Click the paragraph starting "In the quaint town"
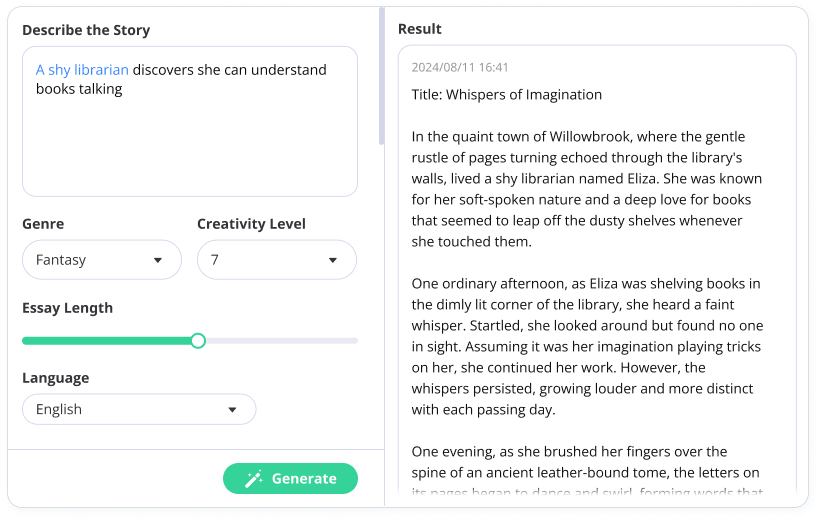This screenshot has width=820, height=520. point(586,189)
